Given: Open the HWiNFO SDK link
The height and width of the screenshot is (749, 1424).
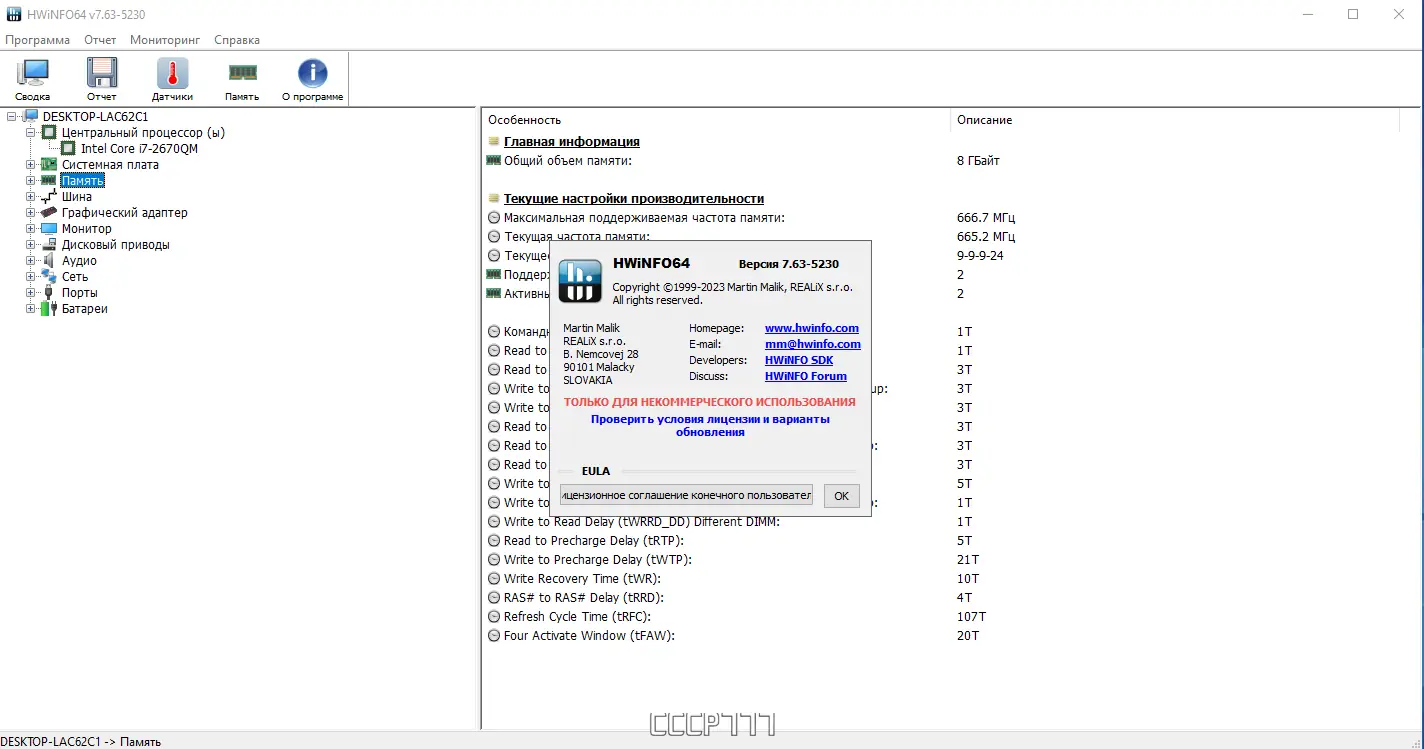Looking at the screenshot, I should 799,360.
